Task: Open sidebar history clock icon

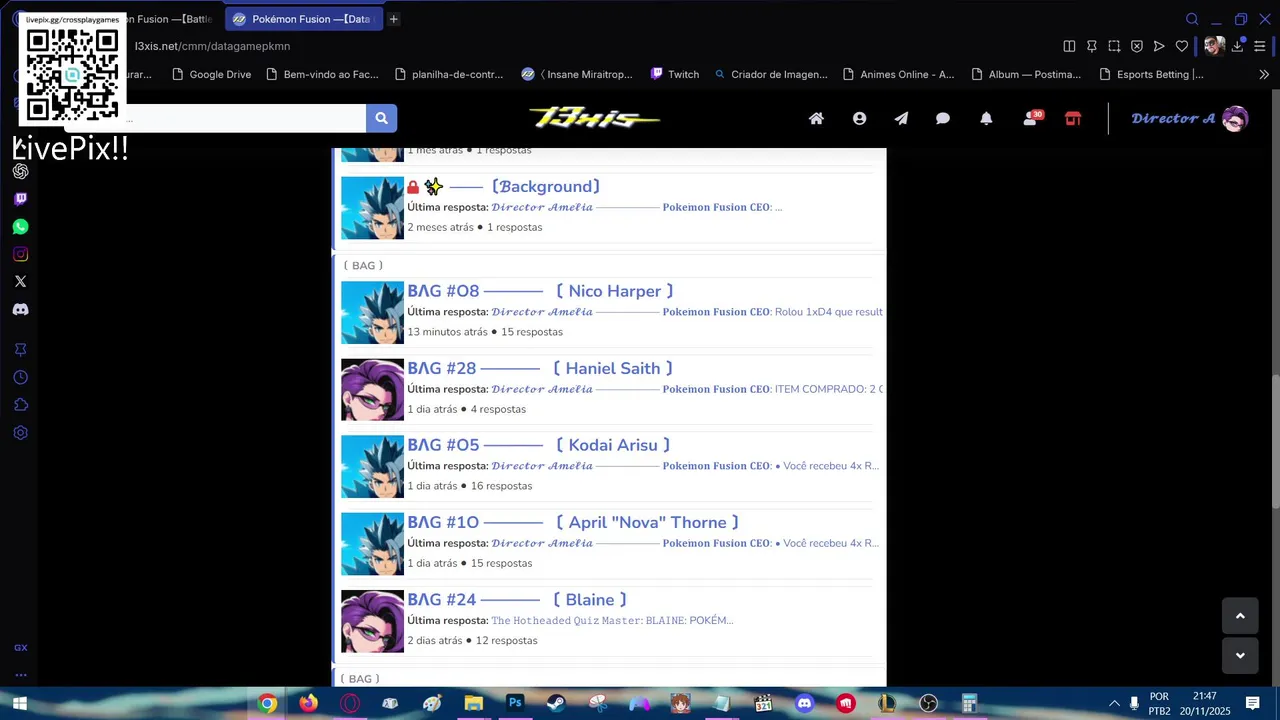Action: pos(20,377)
